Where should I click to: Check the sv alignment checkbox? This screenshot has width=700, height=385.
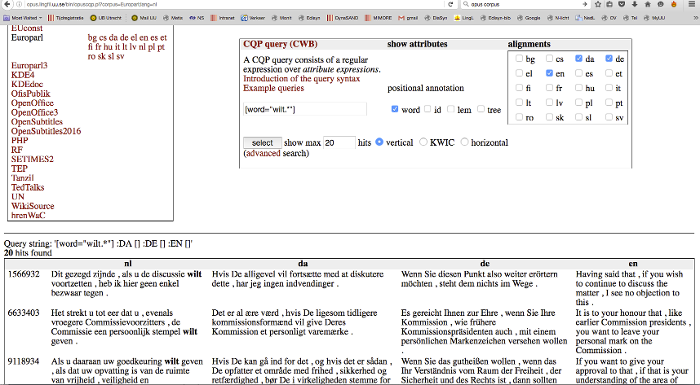point(609,117)
